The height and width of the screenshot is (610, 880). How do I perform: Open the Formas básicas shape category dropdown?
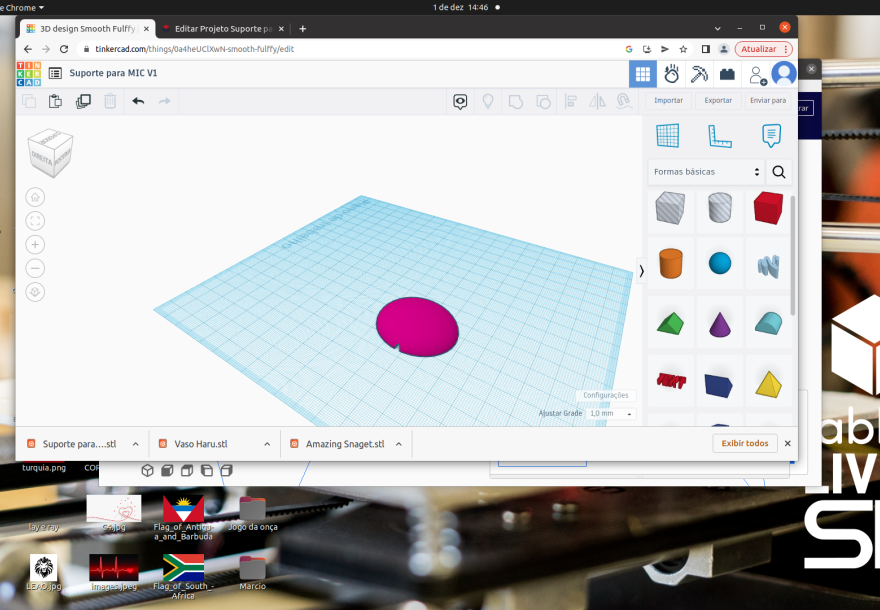pyautogui.click(x=706, y=172)
